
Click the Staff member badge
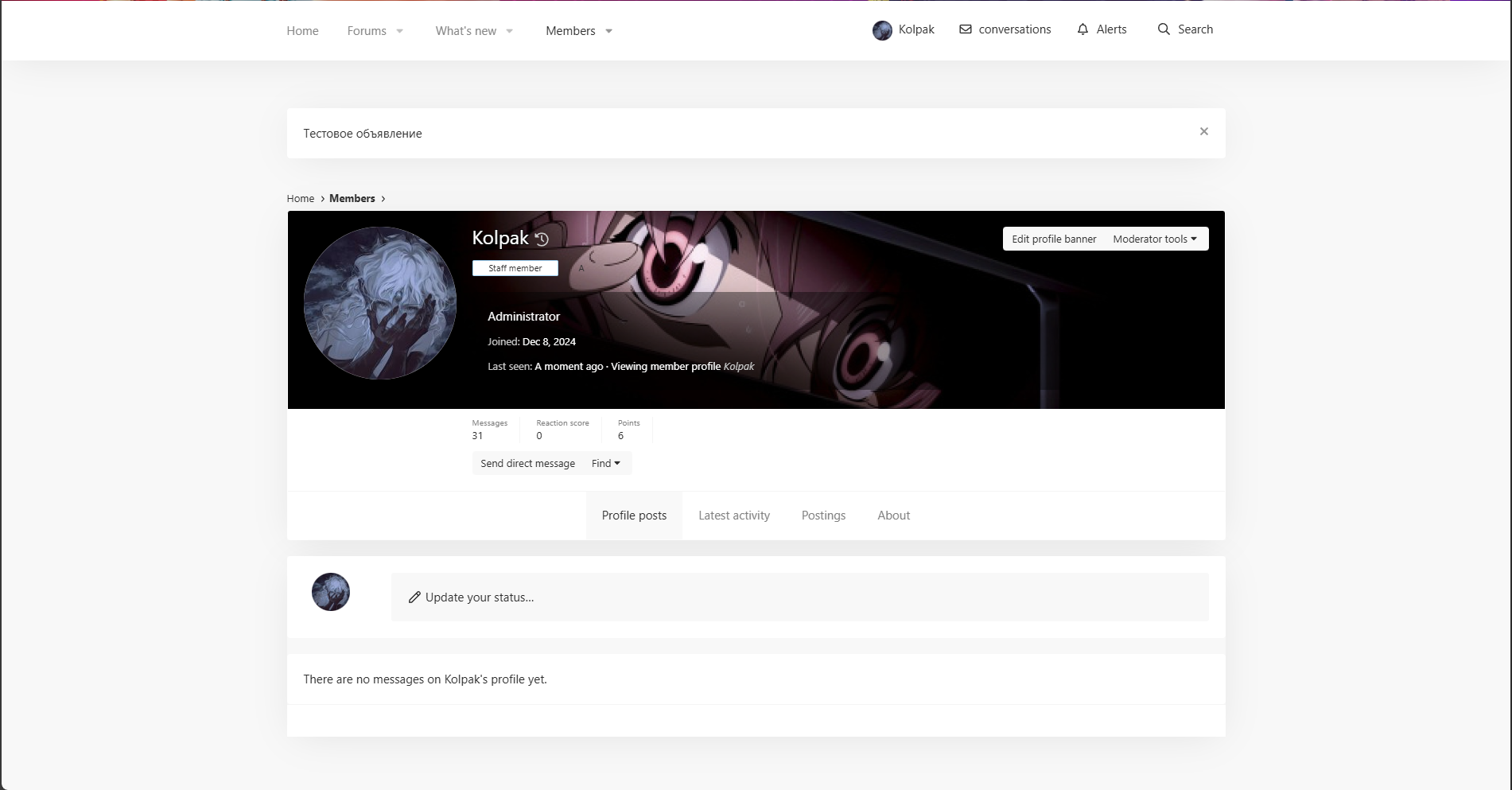[x=515, y=268]
